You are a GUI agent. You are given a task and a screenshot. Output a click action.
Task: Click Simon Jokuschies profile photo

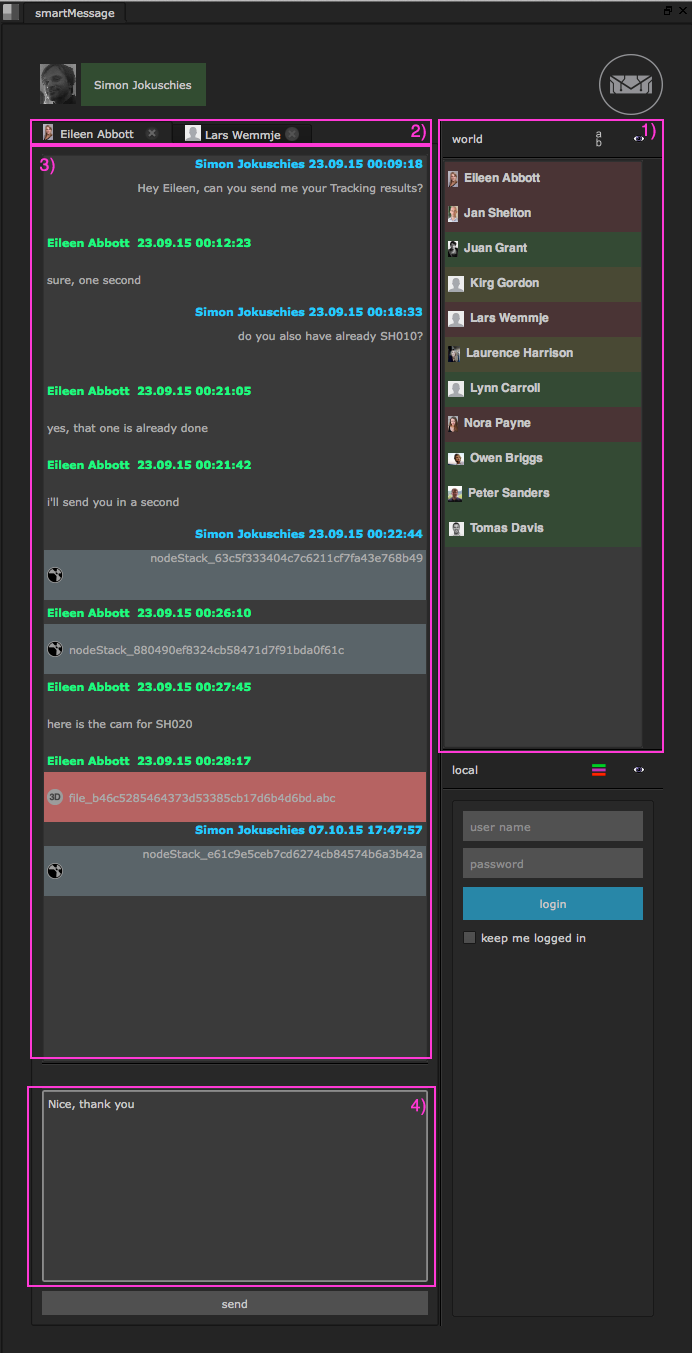pyautogui.click(x=58, y=85)
